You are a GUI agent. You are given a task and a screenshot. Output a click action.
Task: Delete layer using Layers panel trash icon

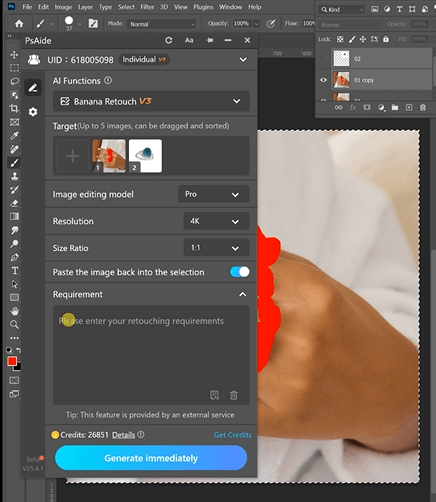point(423,107)
